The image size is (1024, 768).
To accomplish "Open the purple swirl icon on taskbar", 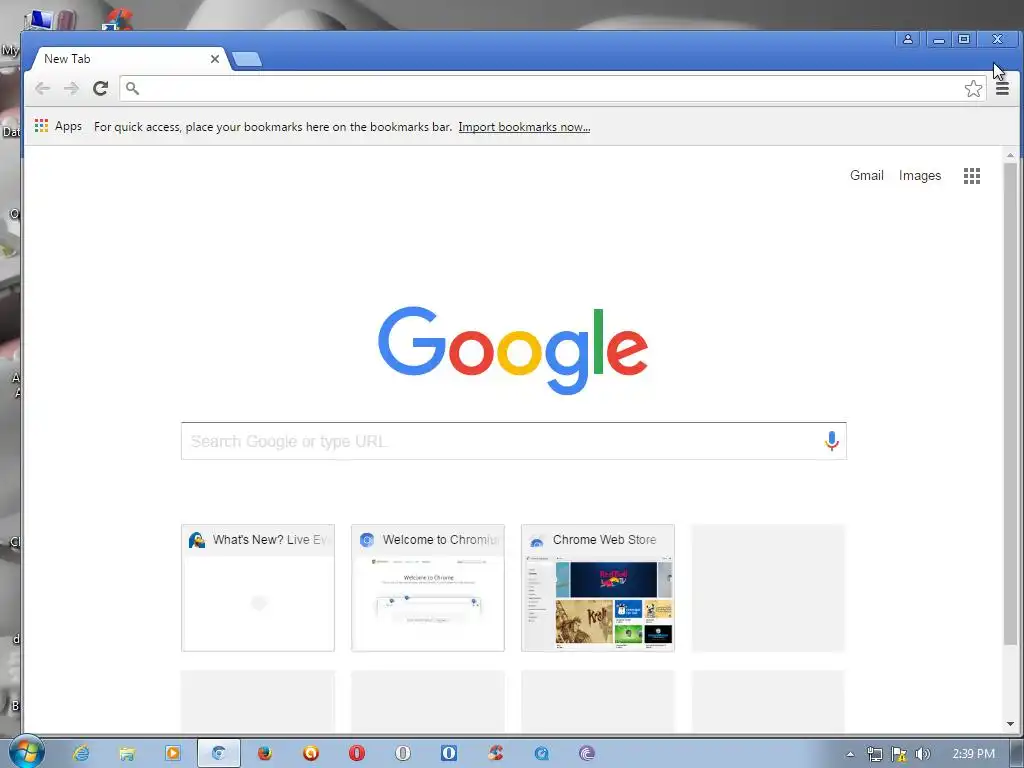I will [587, 753].
